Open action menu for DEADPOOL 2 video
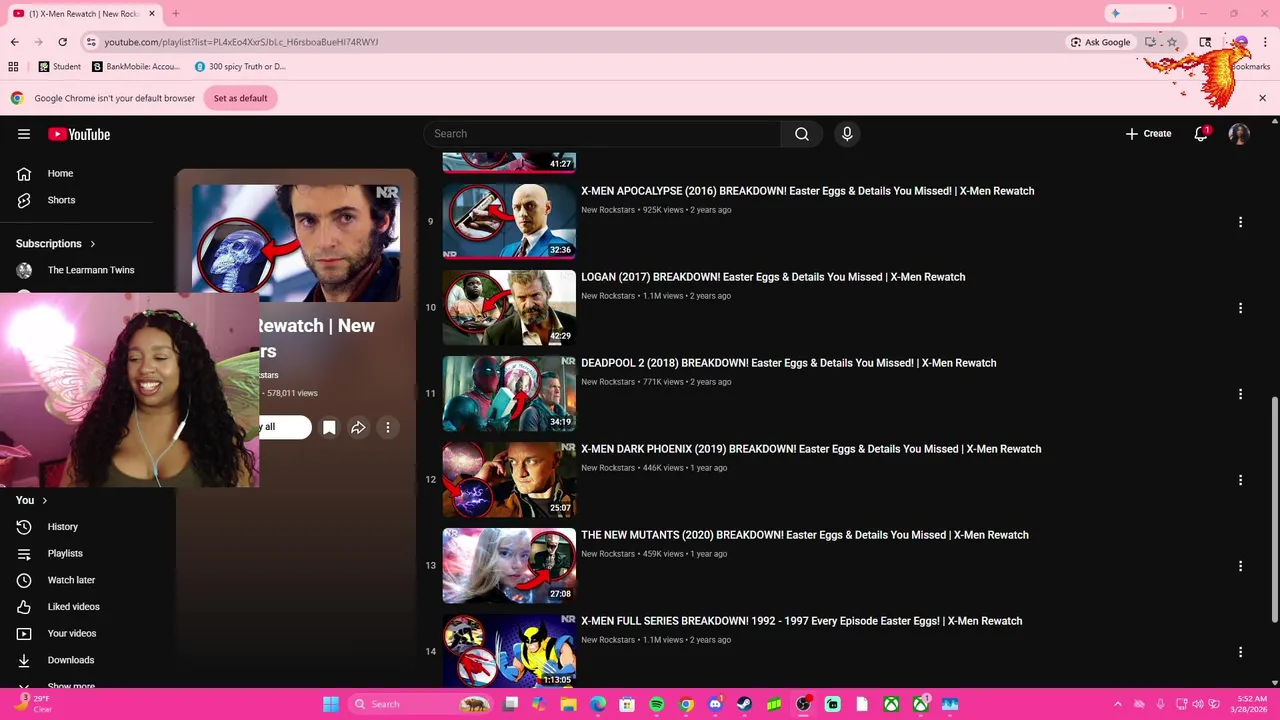 [x=1240, y=394]
